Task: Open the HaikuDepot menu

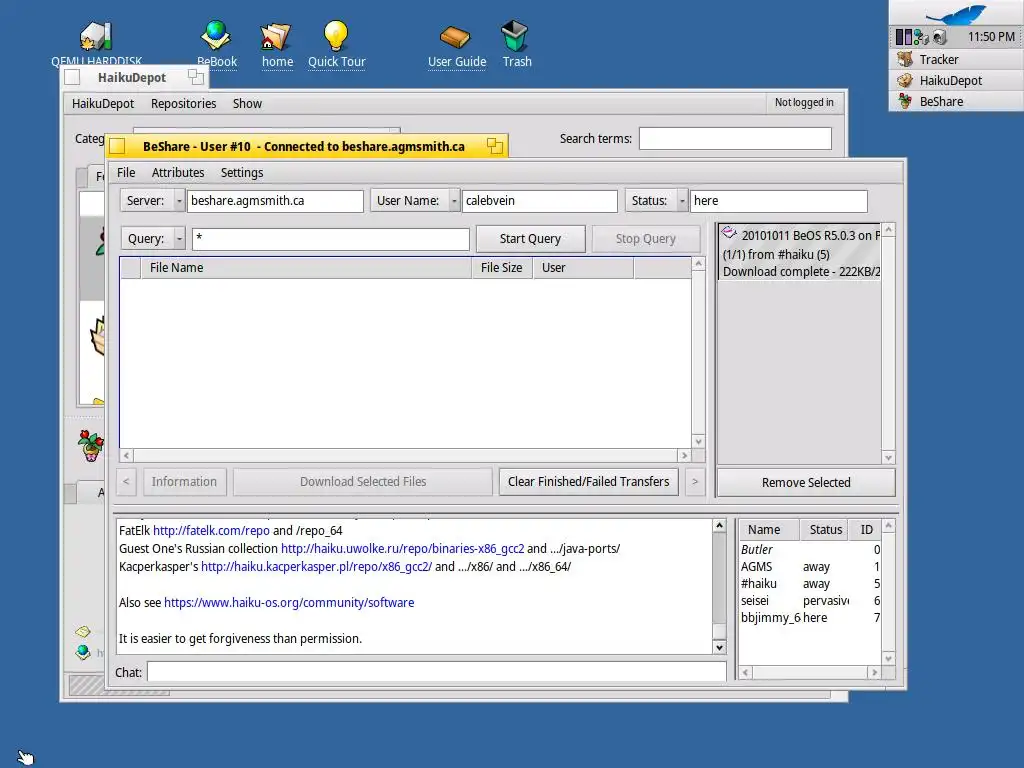Action: (103, 103)
